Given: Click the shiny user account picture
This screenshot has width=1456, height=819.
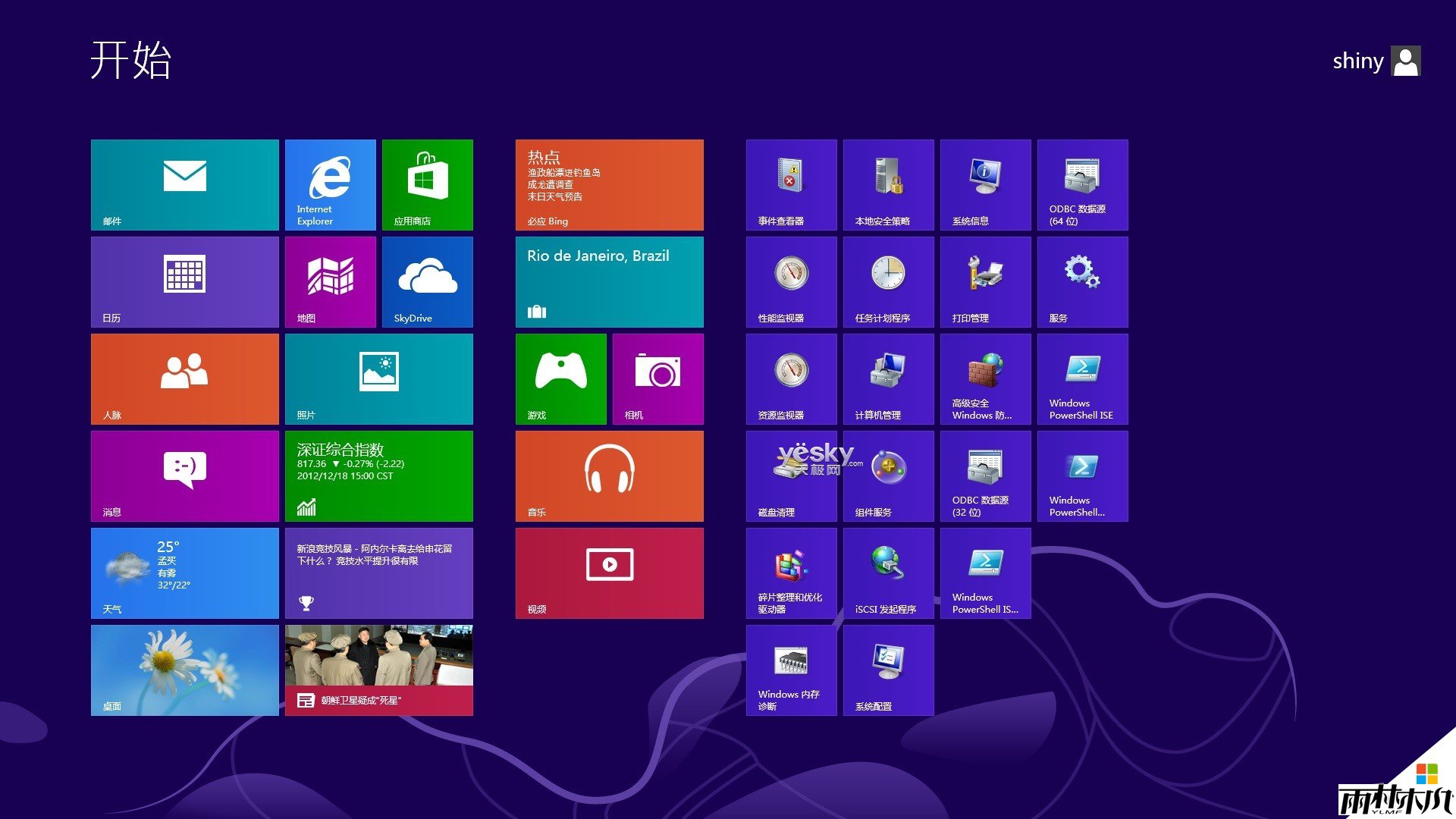Looking at the screenshot, I should click(x=1406, y=61).
